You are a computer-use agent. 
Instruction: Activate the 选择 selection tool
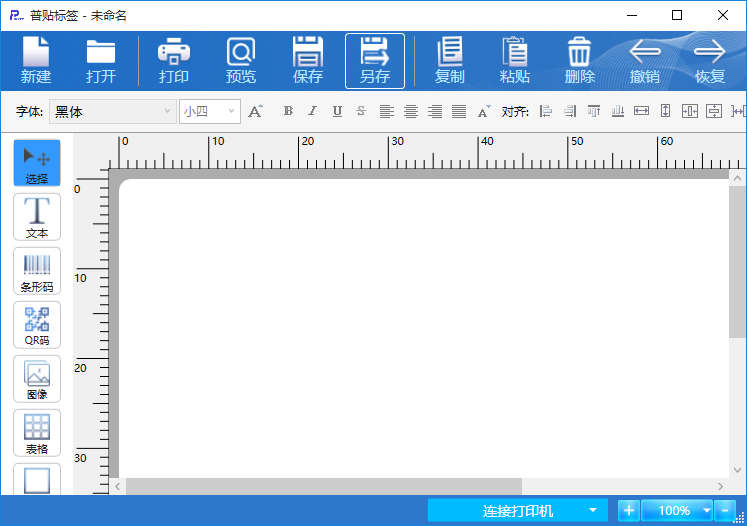tap(37, 163)
